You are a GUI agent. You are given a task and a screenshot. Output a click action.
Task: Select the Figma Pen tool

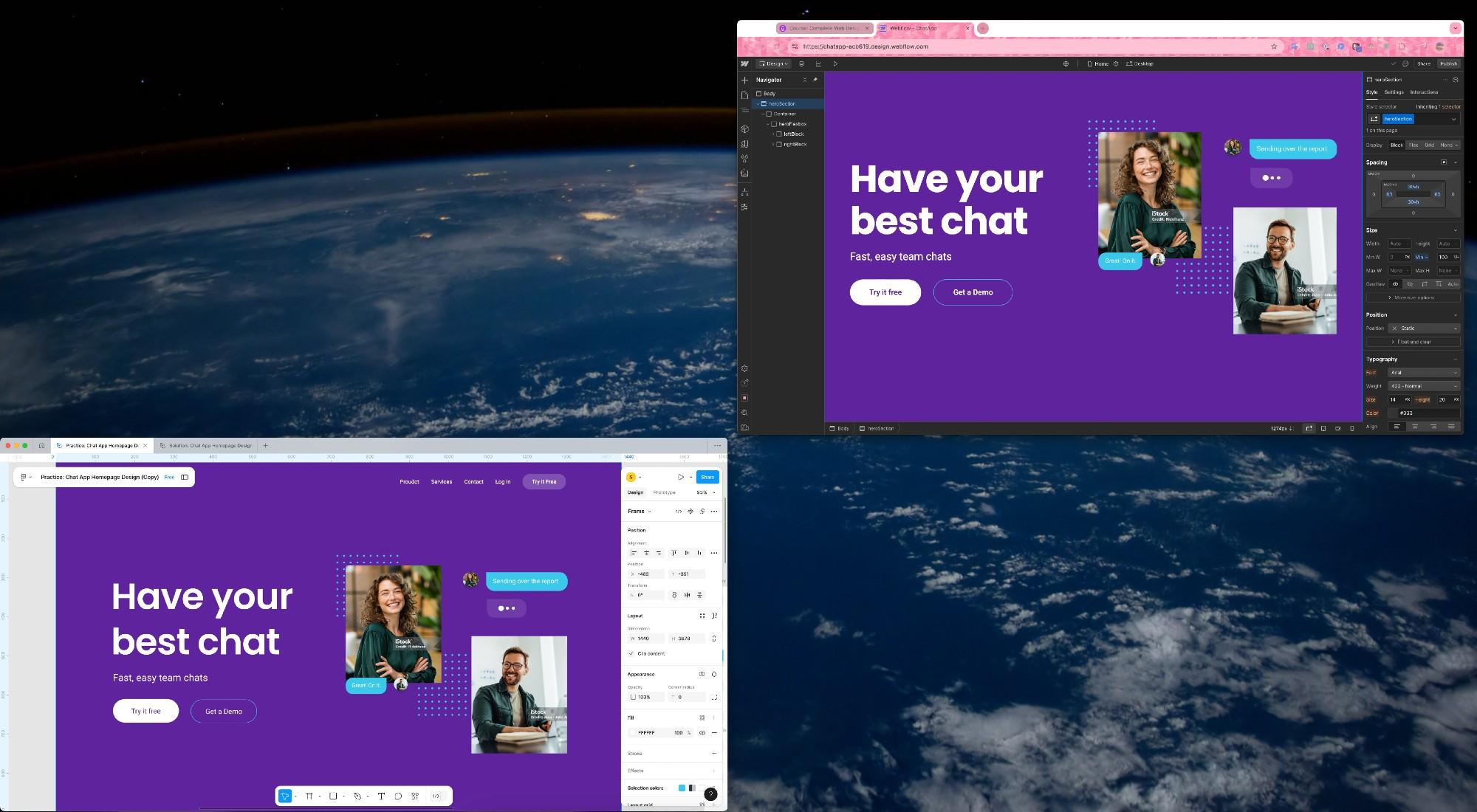coord(357,796)
